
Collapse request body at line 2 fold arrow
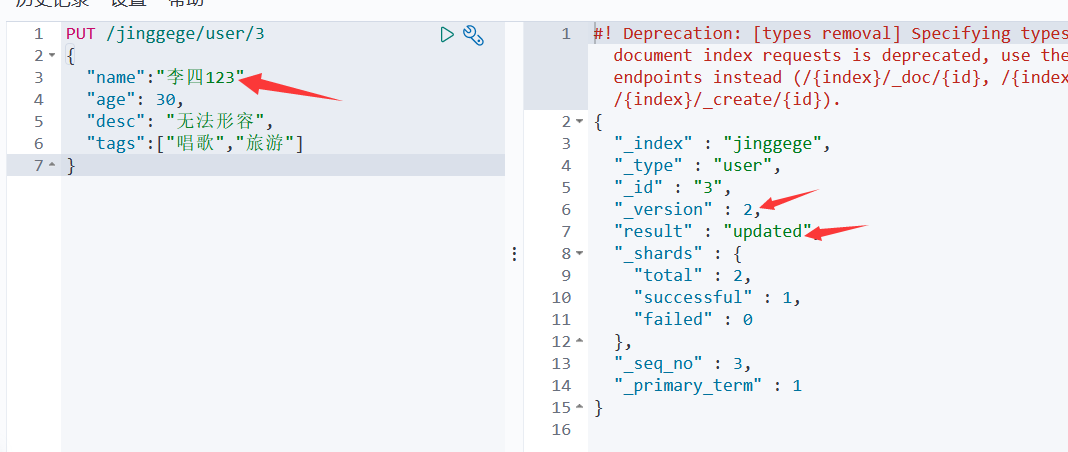[x=52, y=56]
